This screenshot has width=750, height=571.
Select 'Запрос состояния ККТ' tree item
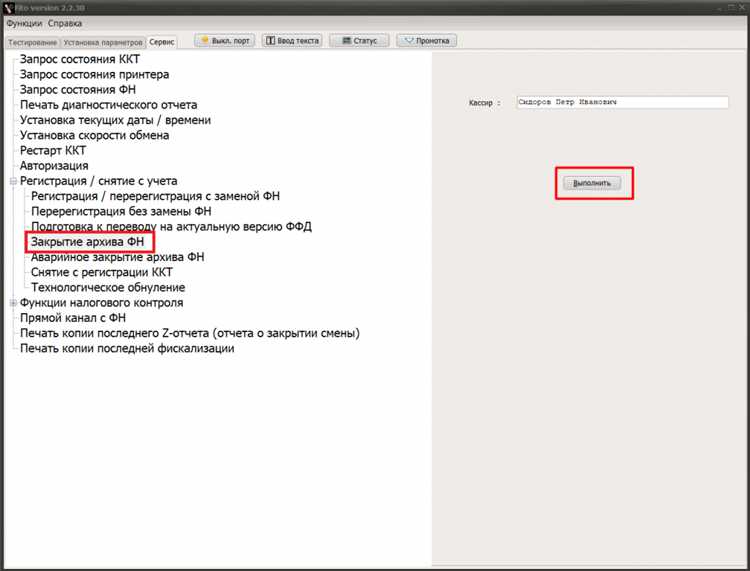point(80,59)
